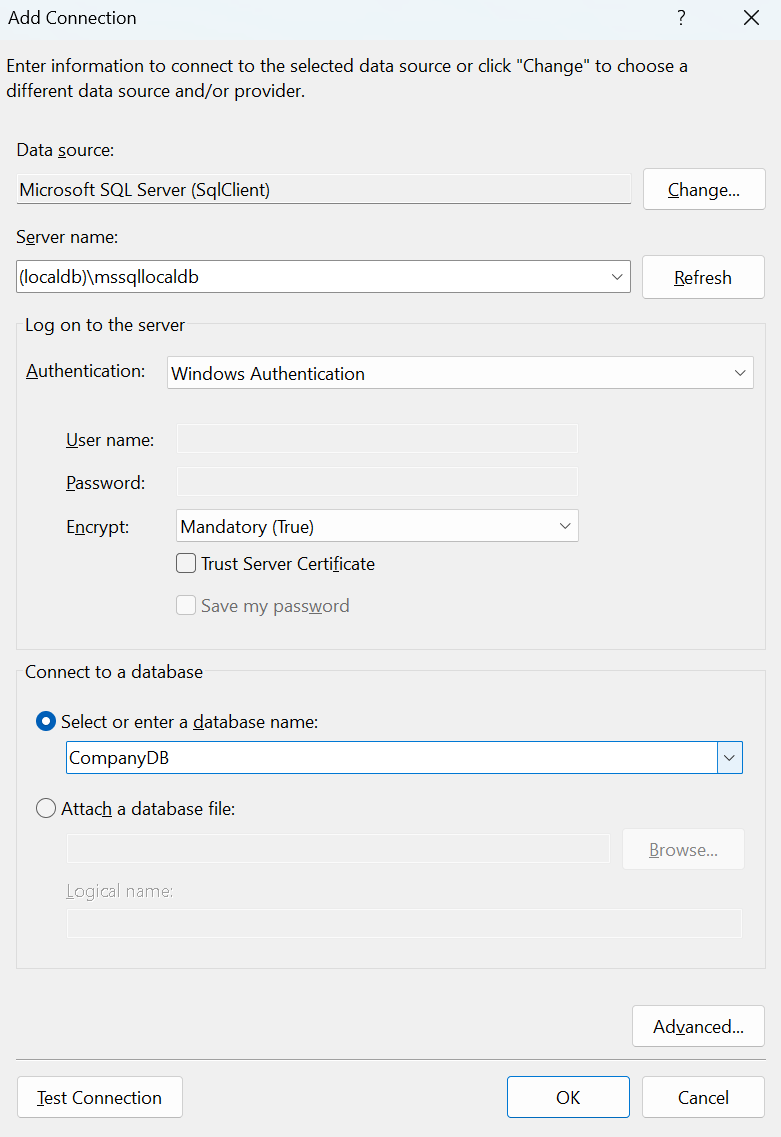The width and height of the screenshot is (781, 1137).
Task: Confirm the connection with OK
Action: click(568, 1097)
